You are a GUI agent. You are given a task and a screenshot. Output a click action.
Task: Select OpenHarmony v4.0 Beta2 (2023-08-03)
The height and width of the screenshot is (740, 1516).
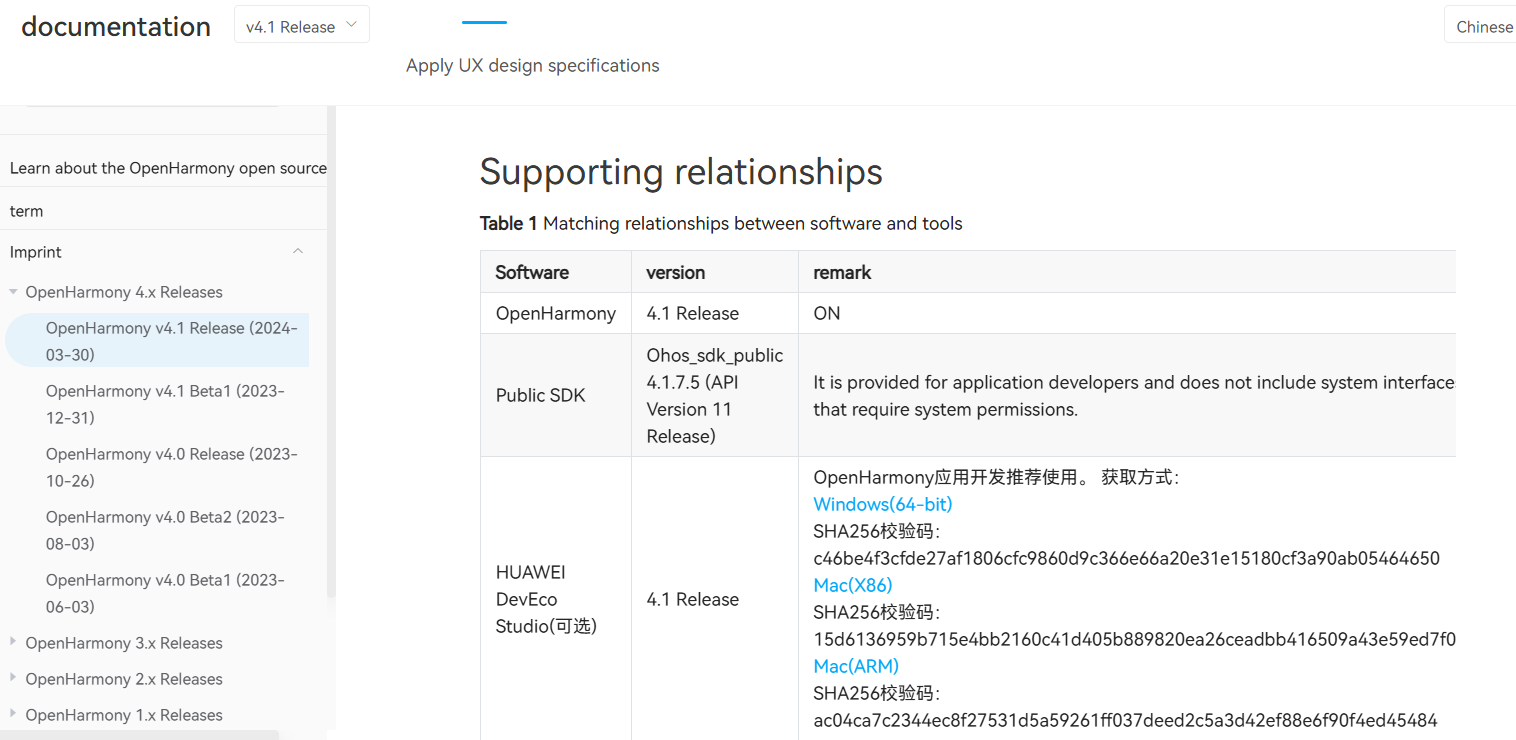tap(165, 530)
